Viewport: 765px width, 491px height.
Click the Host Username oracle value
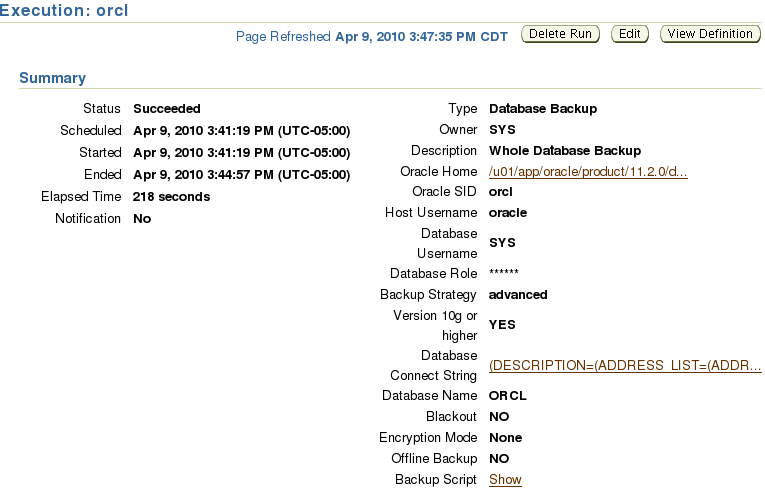point(508,213)
